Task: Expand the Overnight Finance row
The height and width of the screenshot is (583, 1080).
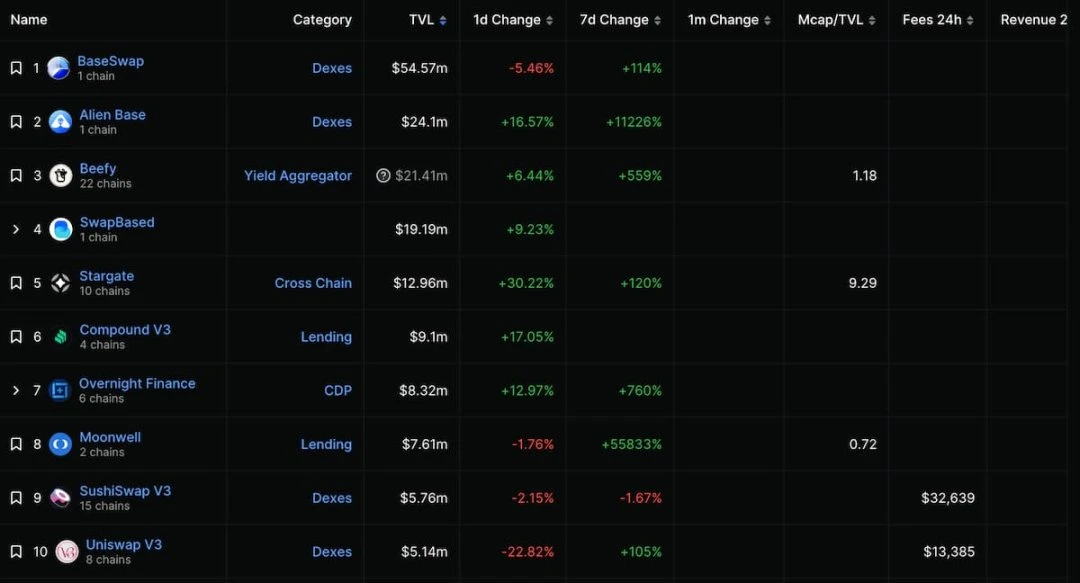Action: (x=16, y=391)
